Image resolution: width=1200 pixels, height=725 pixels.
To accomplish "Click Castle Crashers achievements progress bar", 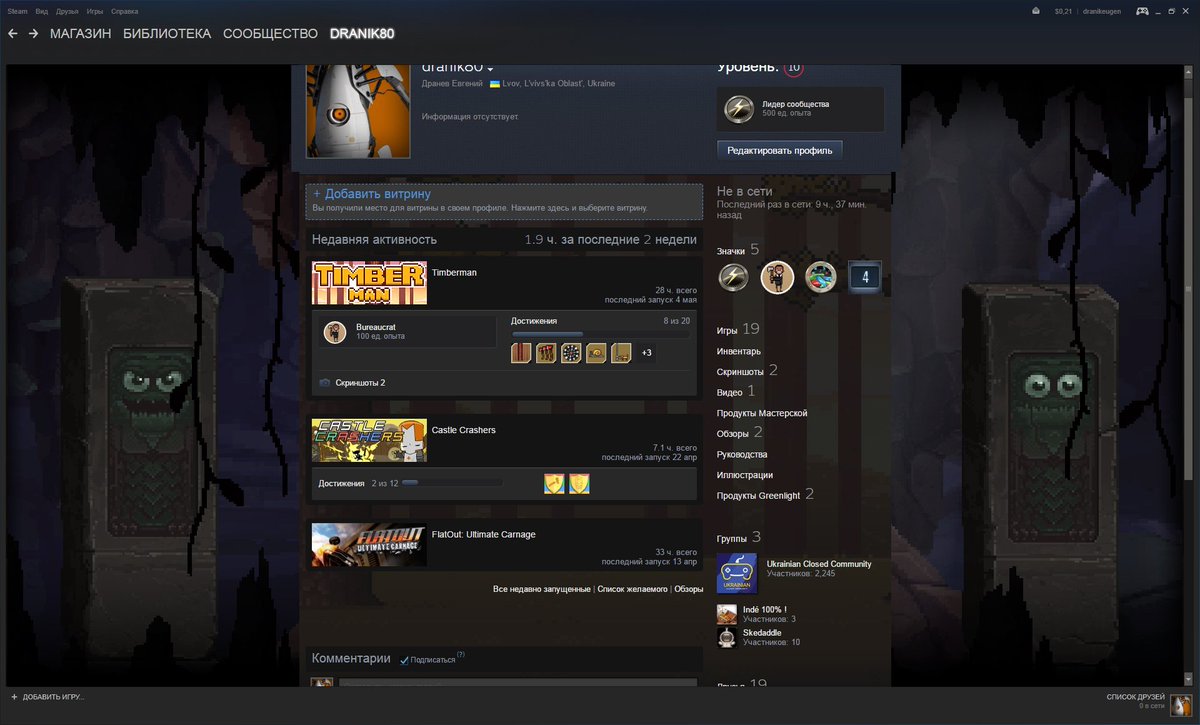I will pos(452,483).
